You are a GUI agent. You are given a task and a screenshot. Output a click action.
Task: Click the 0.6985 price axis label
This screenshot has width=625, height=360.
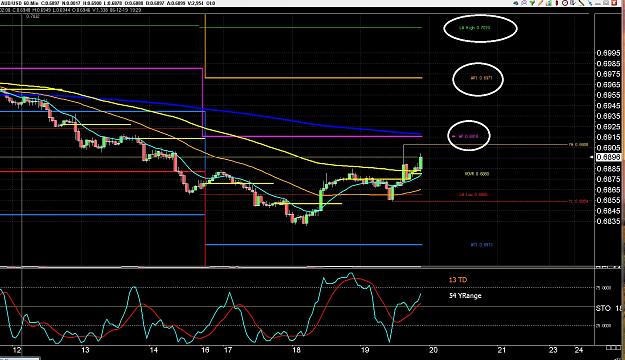(x=608, y=64)
